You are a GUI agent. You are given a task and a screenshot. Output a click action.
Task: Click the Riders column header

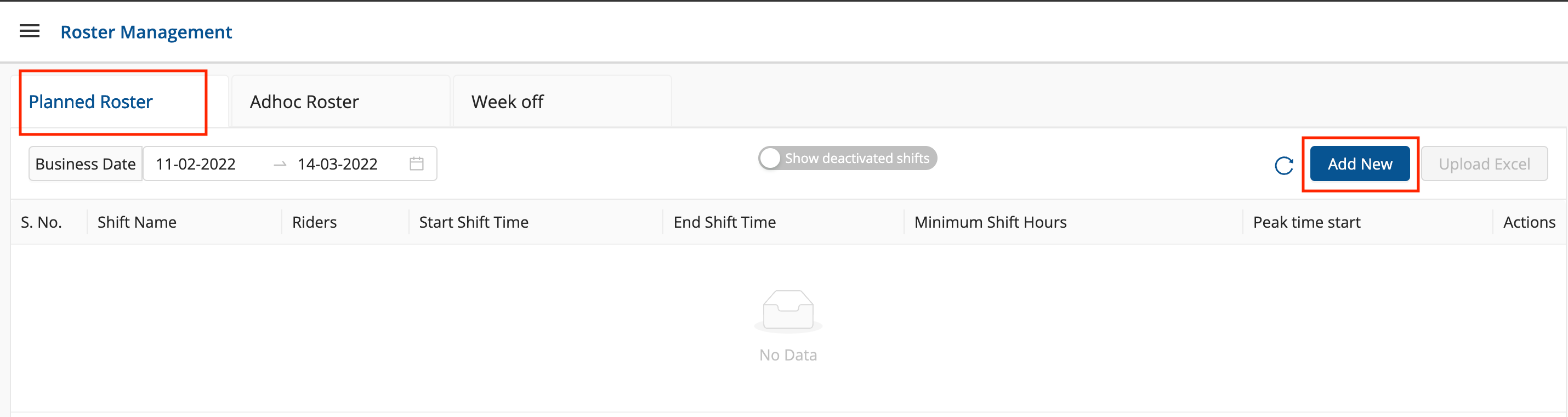coord(314,222)
